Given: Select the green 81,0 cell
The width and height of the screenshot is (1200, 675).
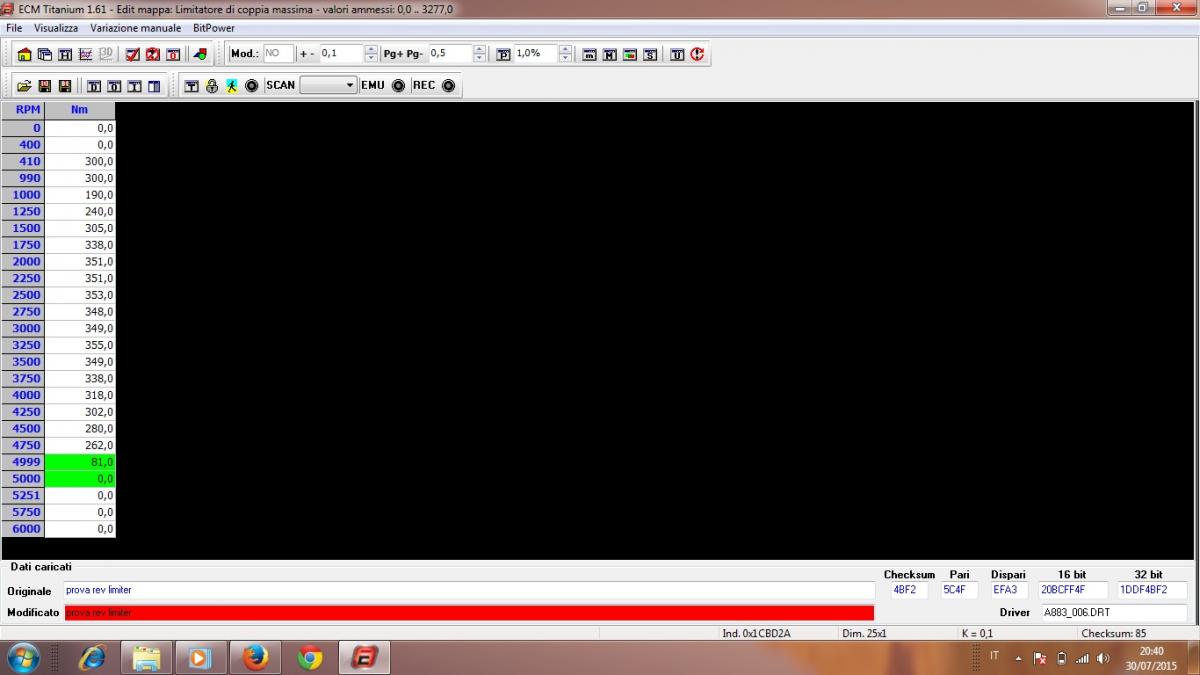Looking at the screenshot, I should click(80, 462).
